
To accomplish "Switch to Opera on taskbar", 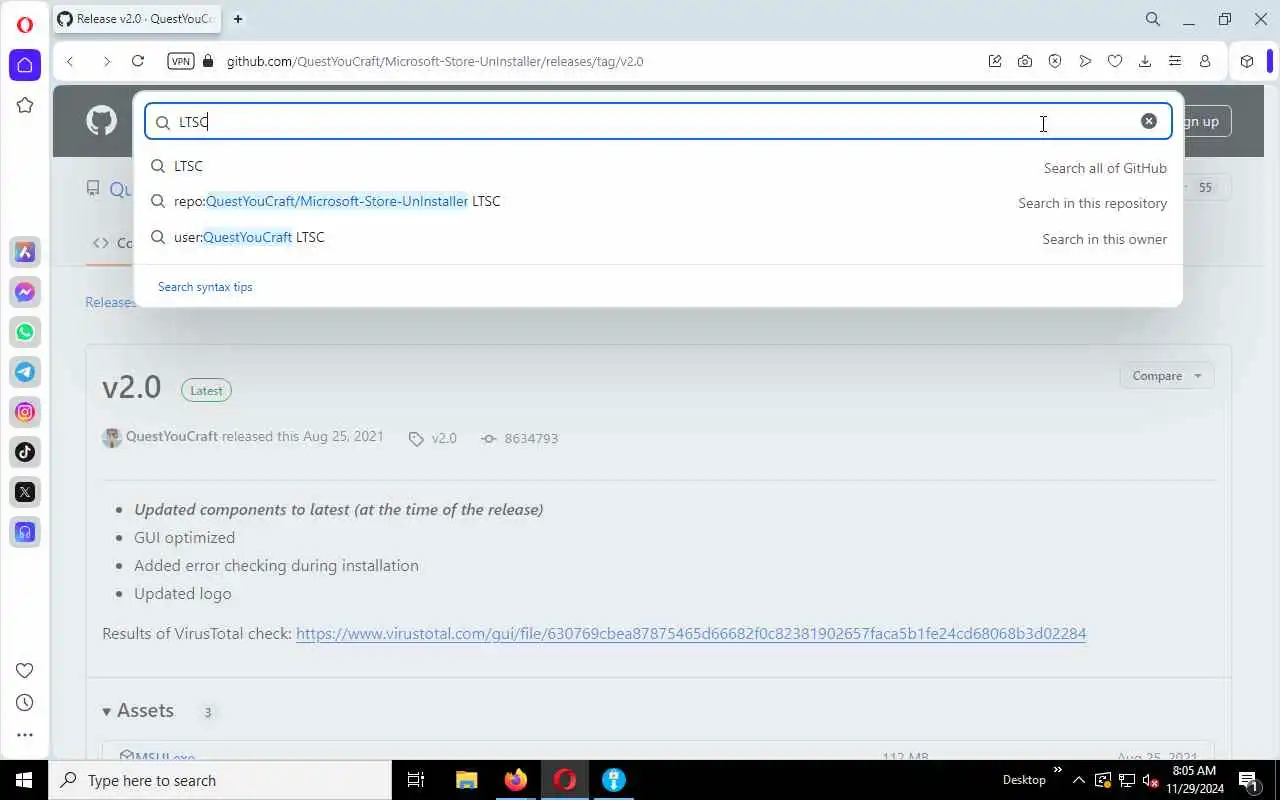I will point(565,780).
